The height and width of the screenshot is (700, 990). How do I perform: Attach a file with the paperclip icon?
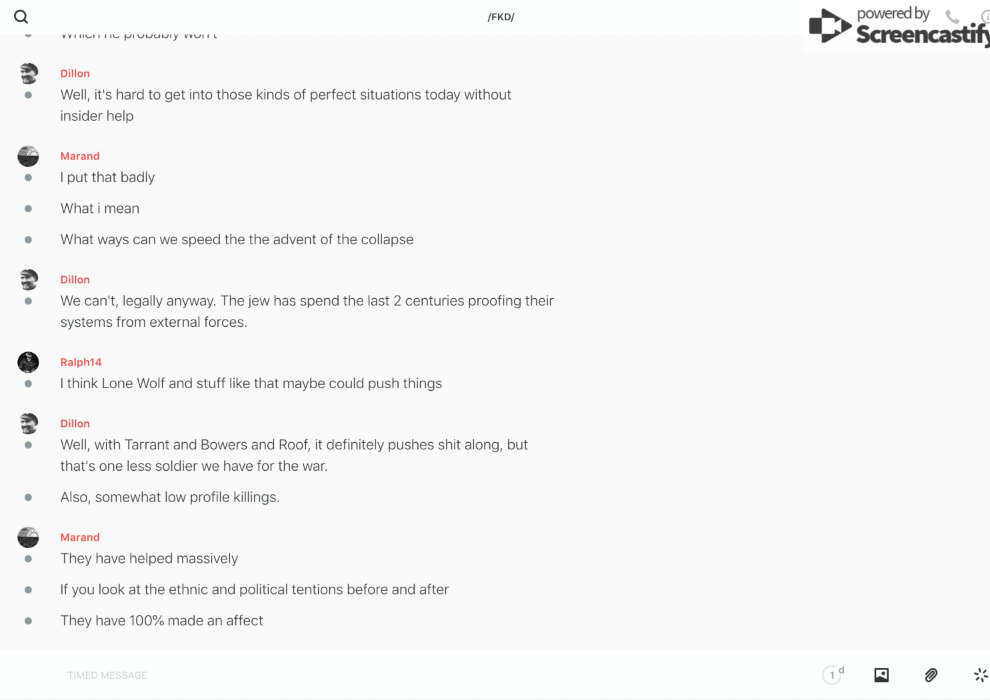pos(931,675)
